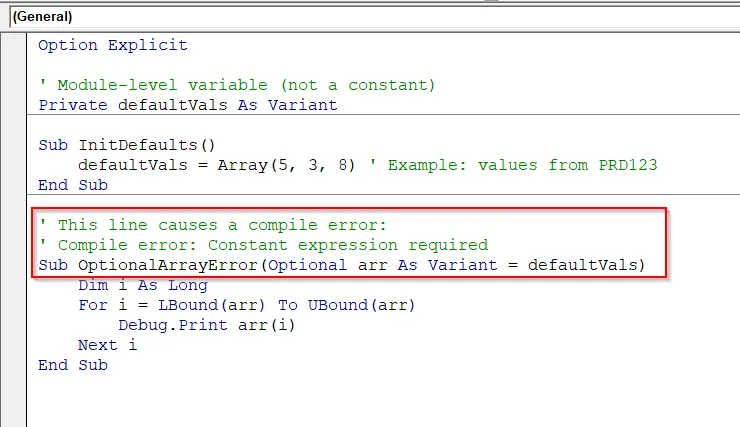Click the 'Module-level variable (not a constant)' comment
This screenshot has height=427, width=740.
click(237, 85)
